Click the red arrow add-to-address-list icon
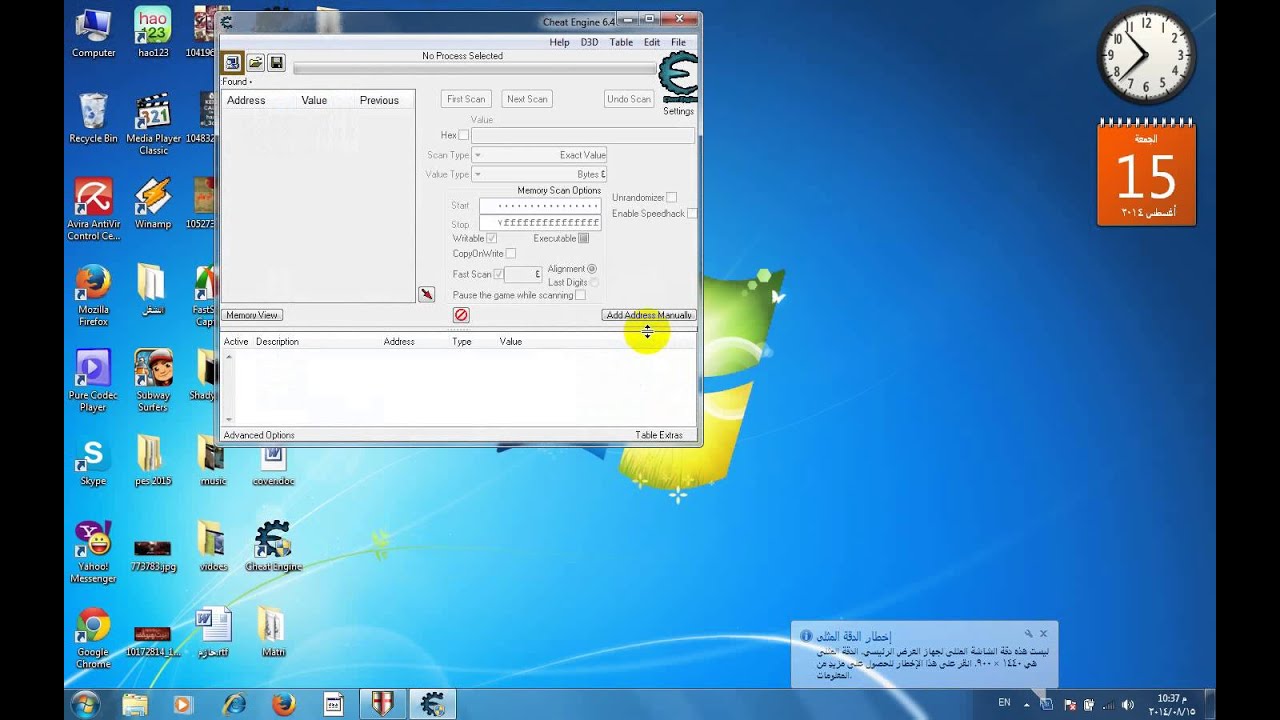 [x=426, y=294]
